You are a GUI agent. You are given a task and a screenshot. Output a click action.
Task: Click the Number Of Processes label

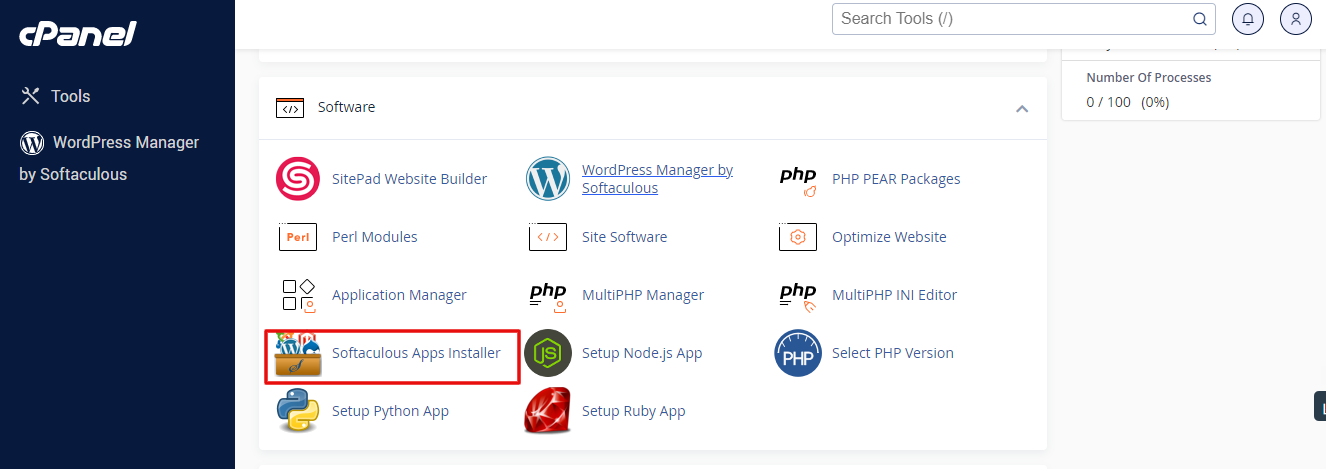[1149, 78]
